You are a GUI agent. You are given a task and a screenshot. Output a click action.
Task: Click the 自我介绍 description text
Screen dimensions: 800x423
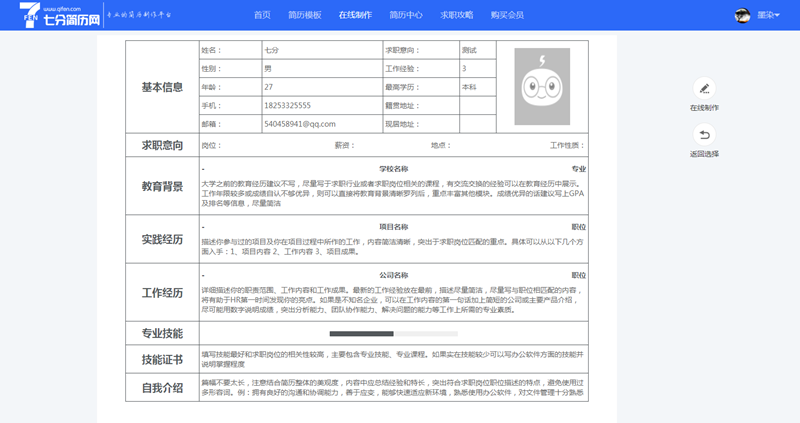tap(392, 387)
